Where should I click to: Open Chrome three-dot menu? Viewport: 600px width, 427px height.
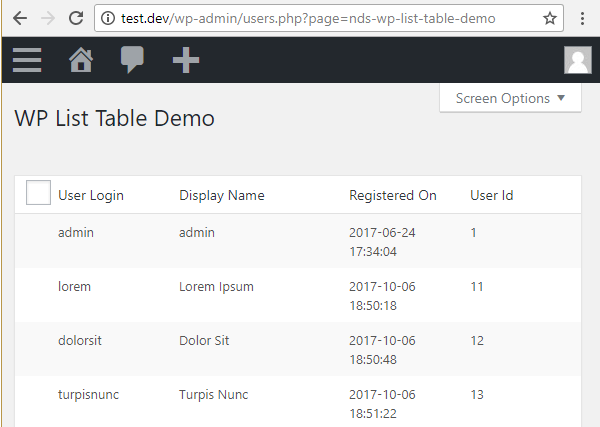pos(582,18)
